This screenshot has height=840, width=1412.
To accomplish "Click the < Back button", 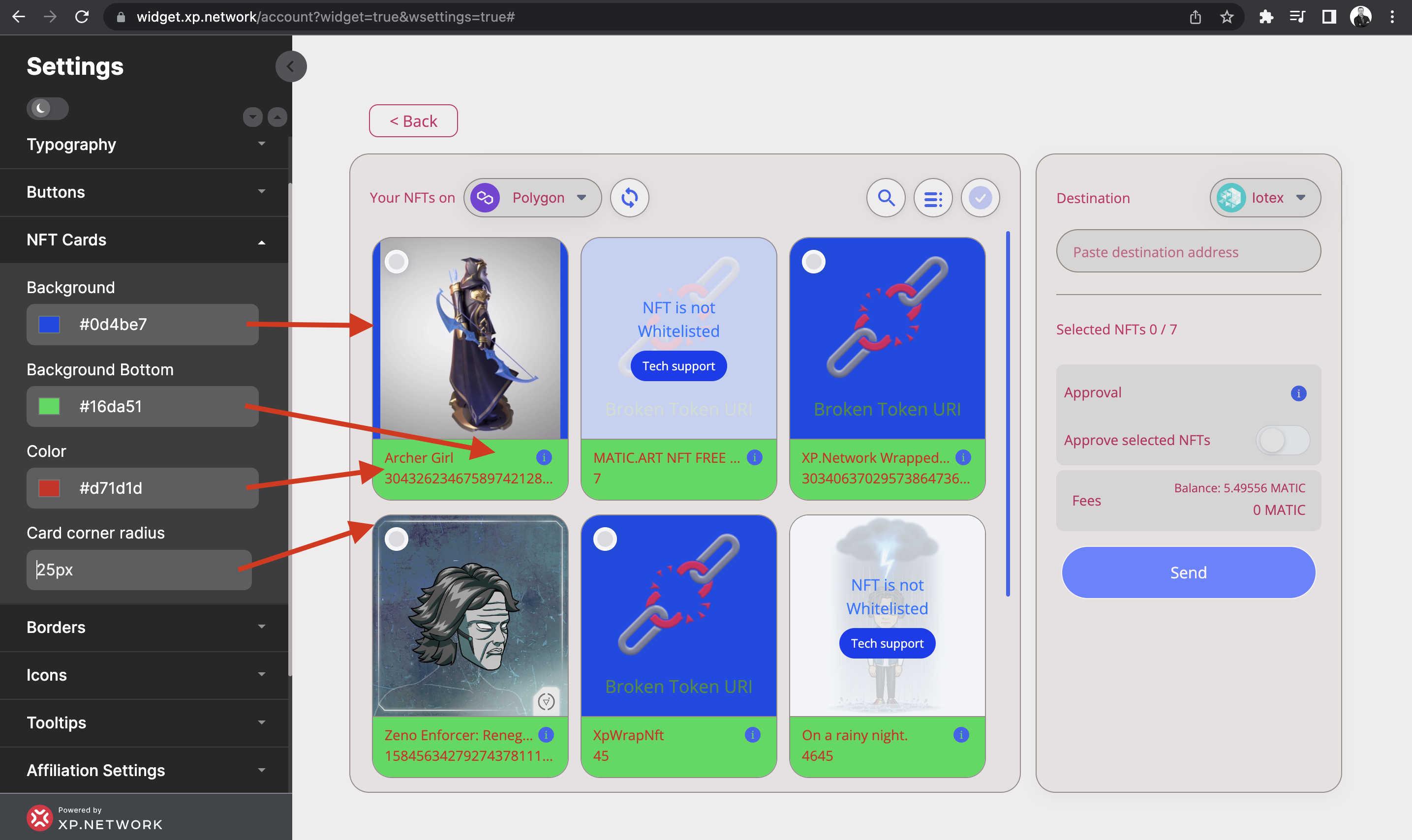I will pos(413,120).
